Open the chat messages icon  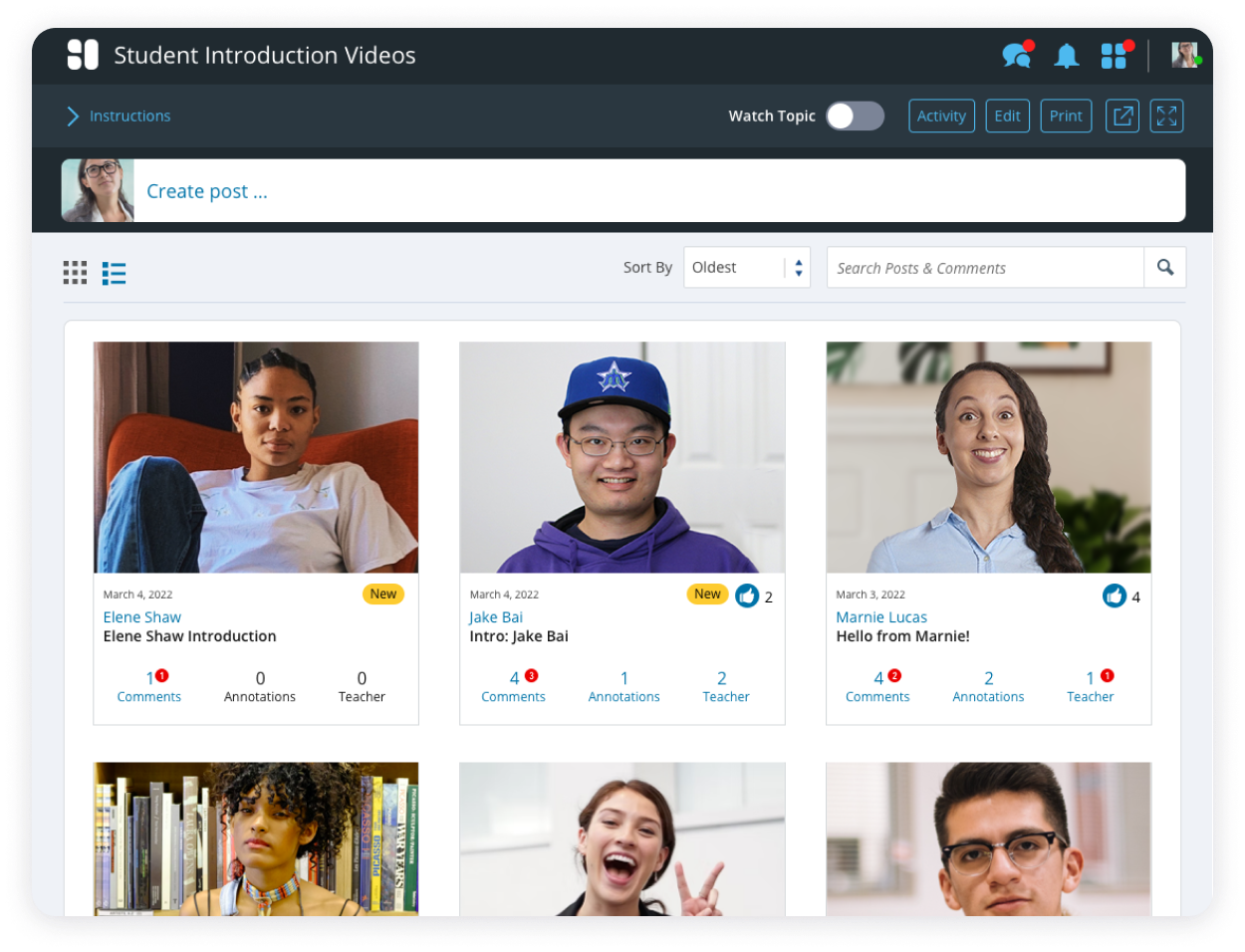point(1016,56)
